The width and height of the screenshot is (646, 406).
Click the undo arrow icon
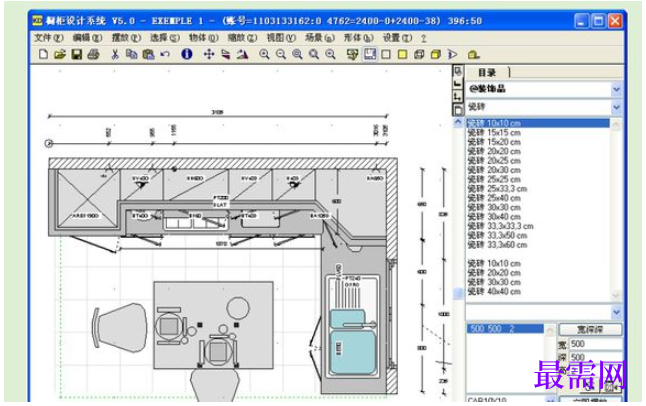pyautogui.click(x=165, y=54)
